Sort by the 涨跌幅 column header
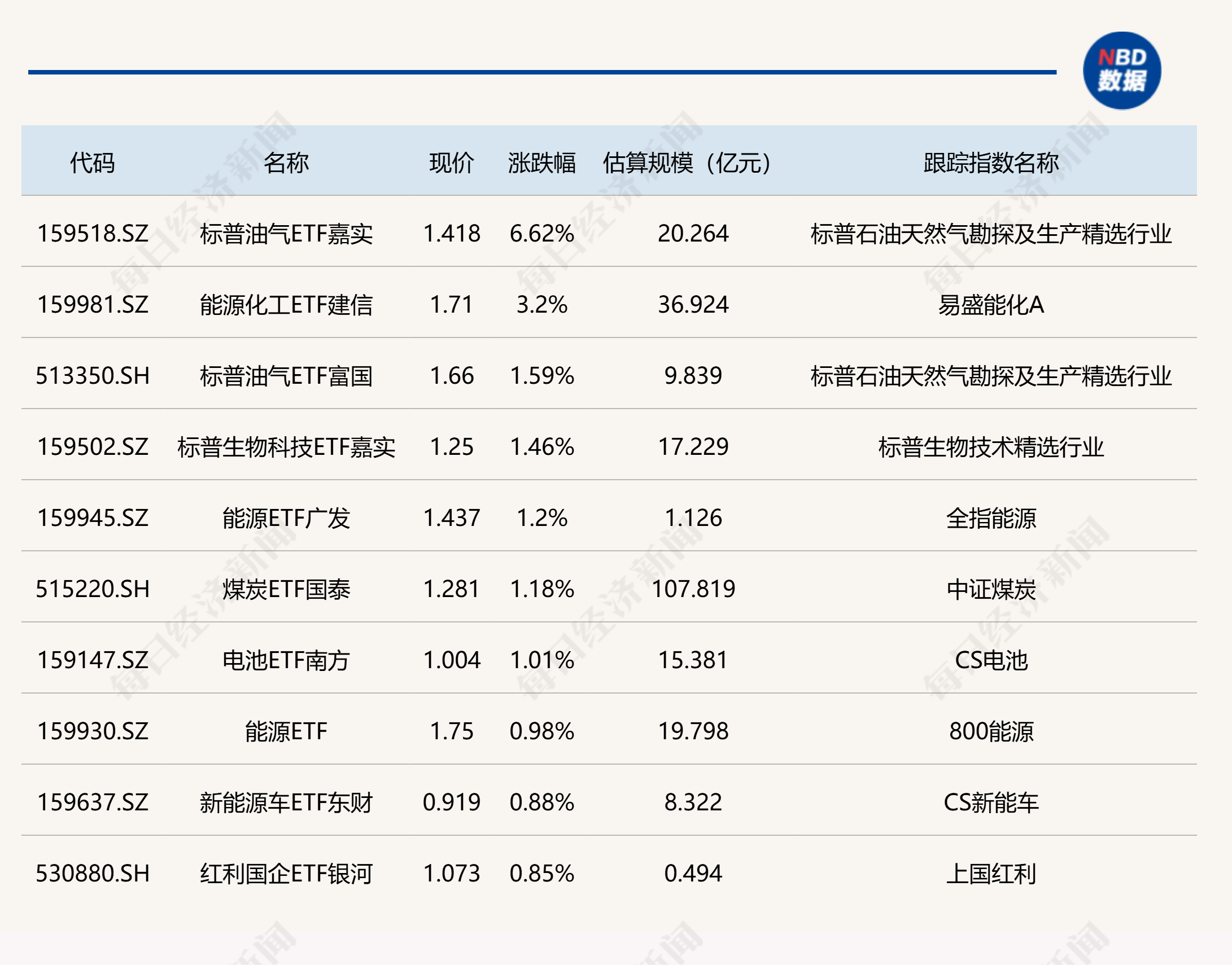1232x965 pixels. click(541, 163)
